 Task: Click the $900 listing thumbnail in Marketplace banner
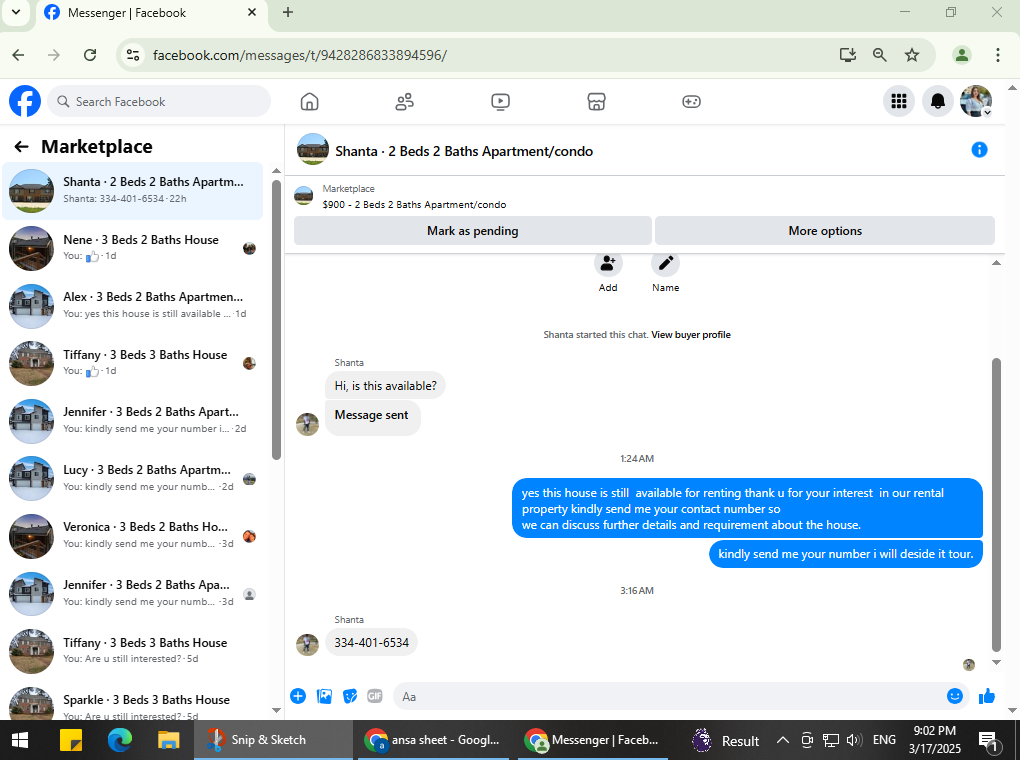[304, 195]
